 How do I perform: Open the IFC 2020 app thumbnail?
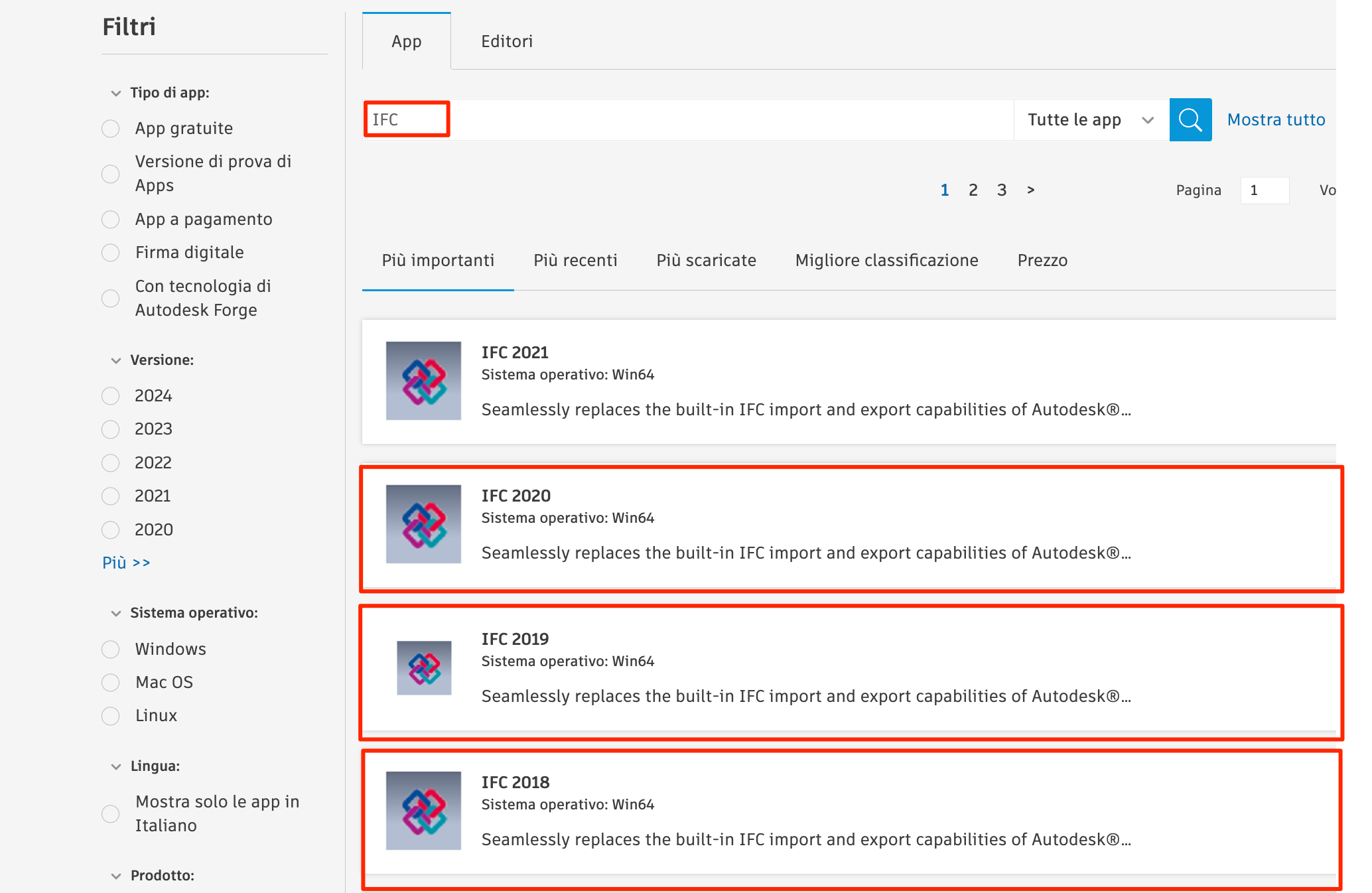coord(423,524)
